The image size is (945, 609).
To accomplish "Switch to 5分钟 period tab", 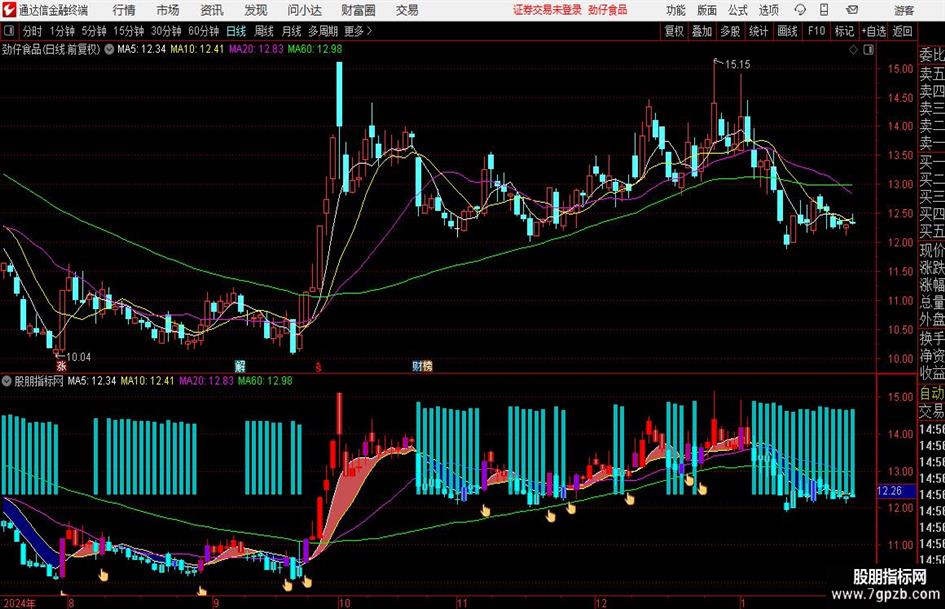I will point(93,31).
